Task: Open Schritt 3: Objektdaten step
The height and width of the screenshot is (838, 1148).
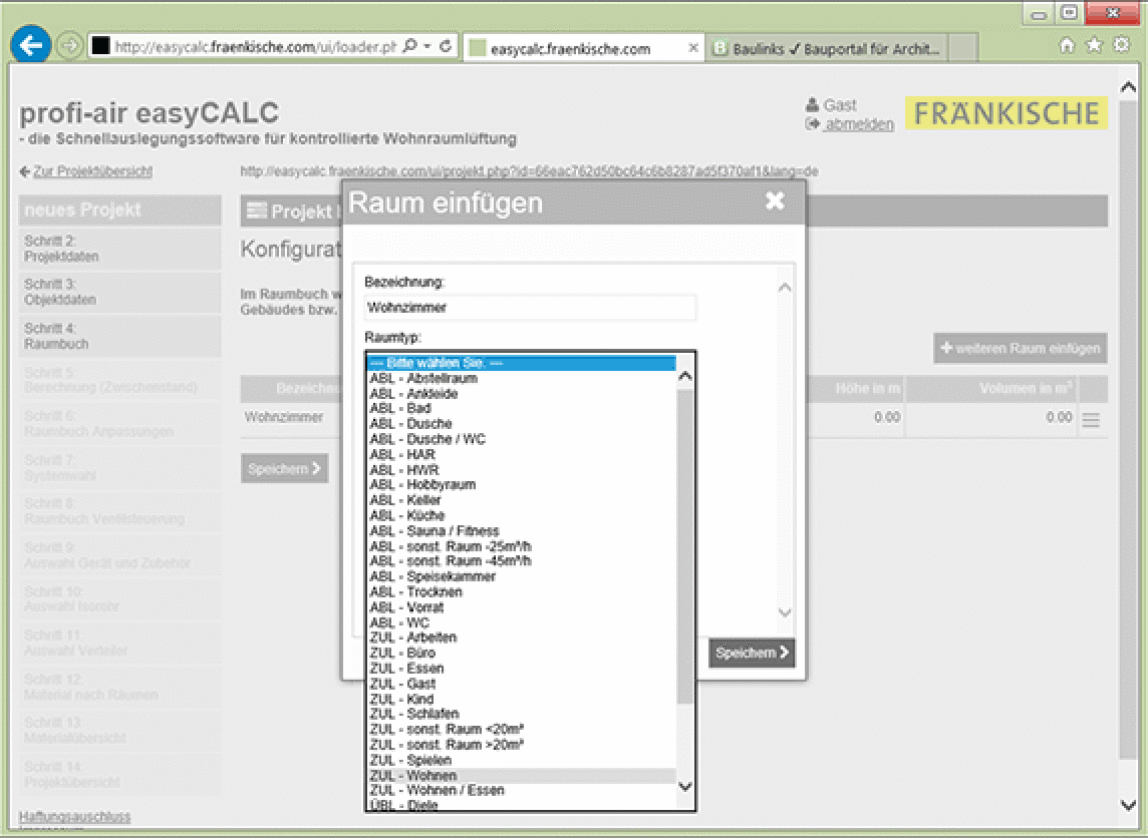Action: tap(120, 292)
